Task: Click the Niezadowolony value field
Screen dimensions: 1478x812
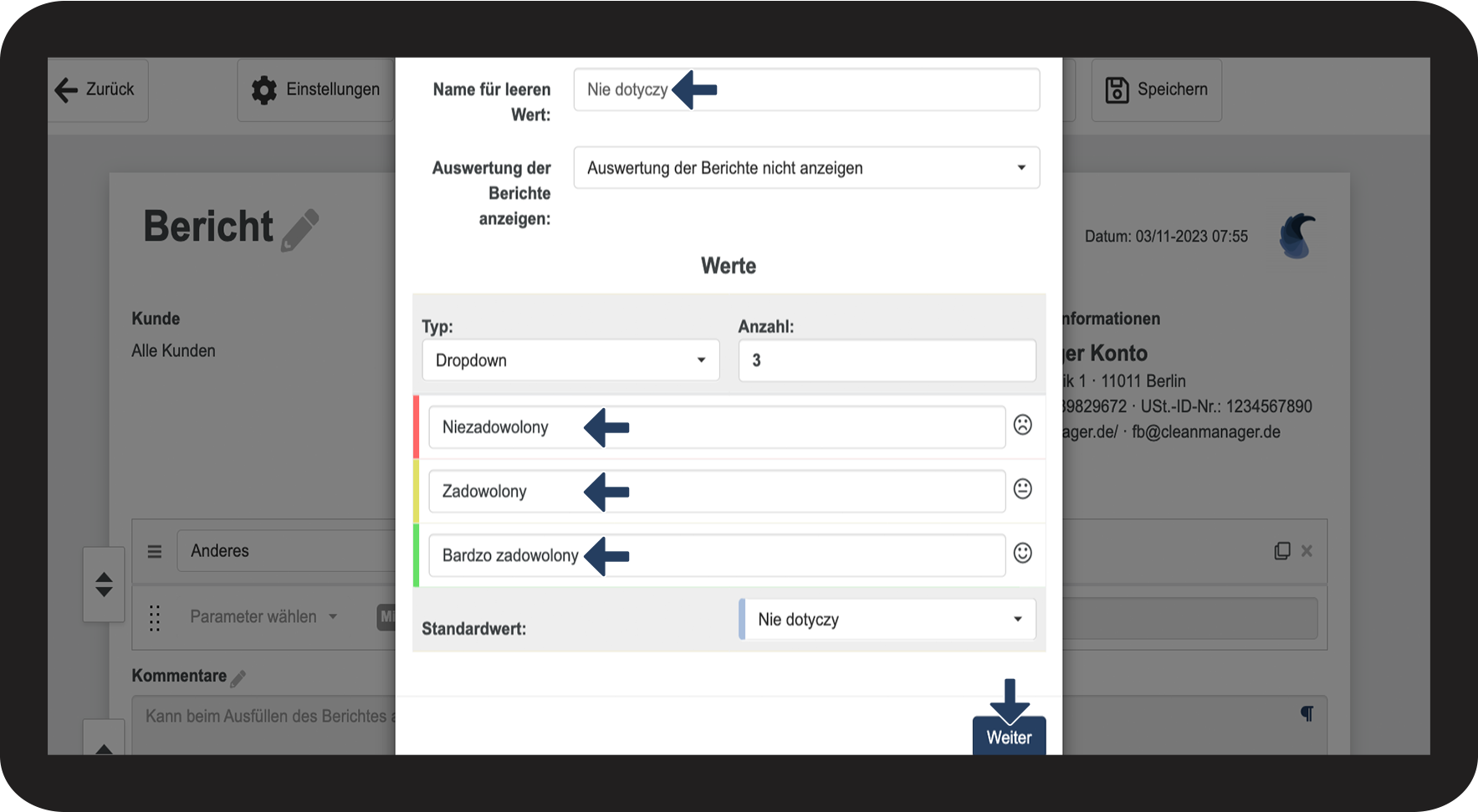Action: pos(717,427)
